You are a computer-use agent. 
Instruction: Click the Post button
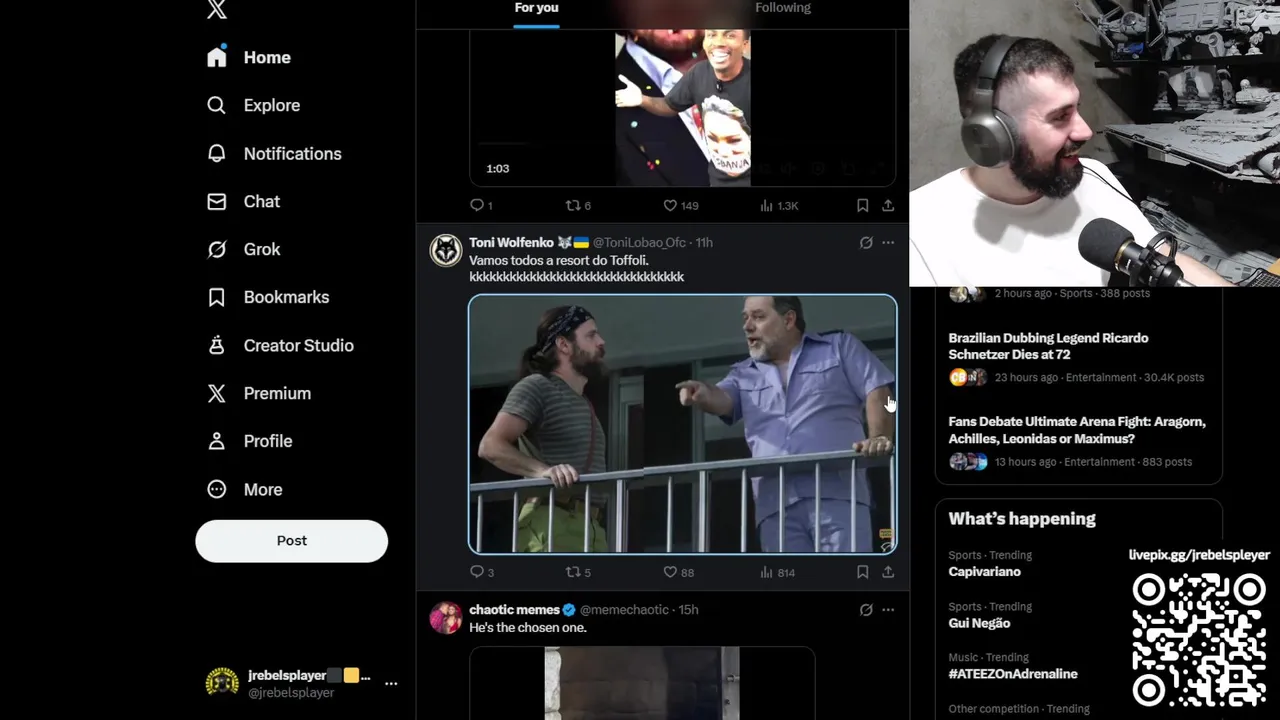(x=291, y=540)
